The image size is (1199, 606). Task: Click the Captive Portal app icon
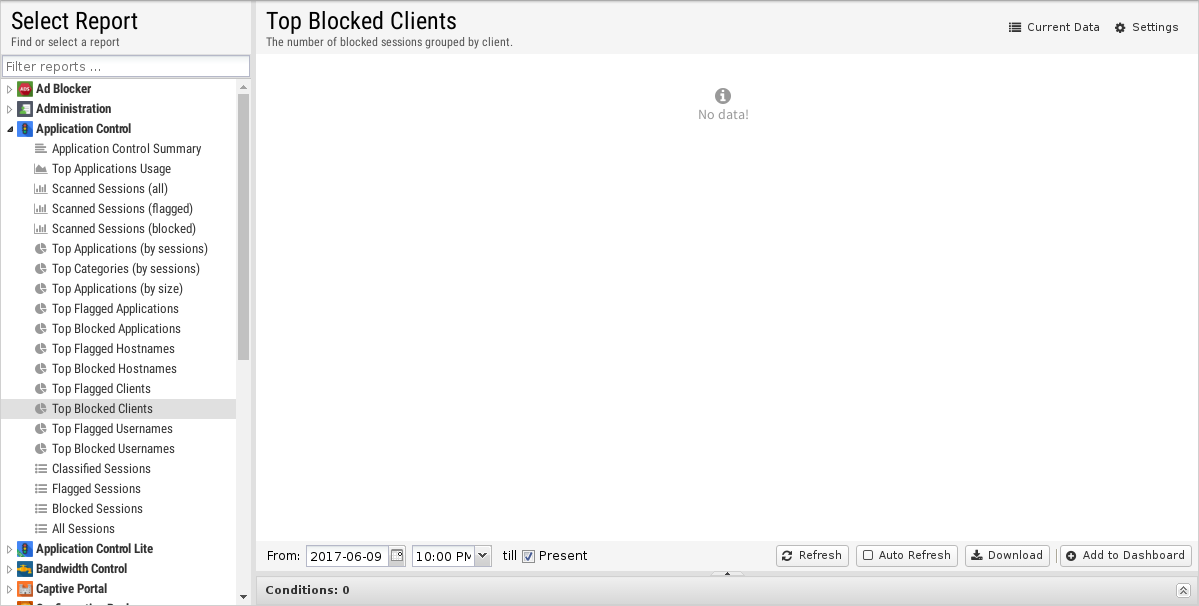click(25, 588)
